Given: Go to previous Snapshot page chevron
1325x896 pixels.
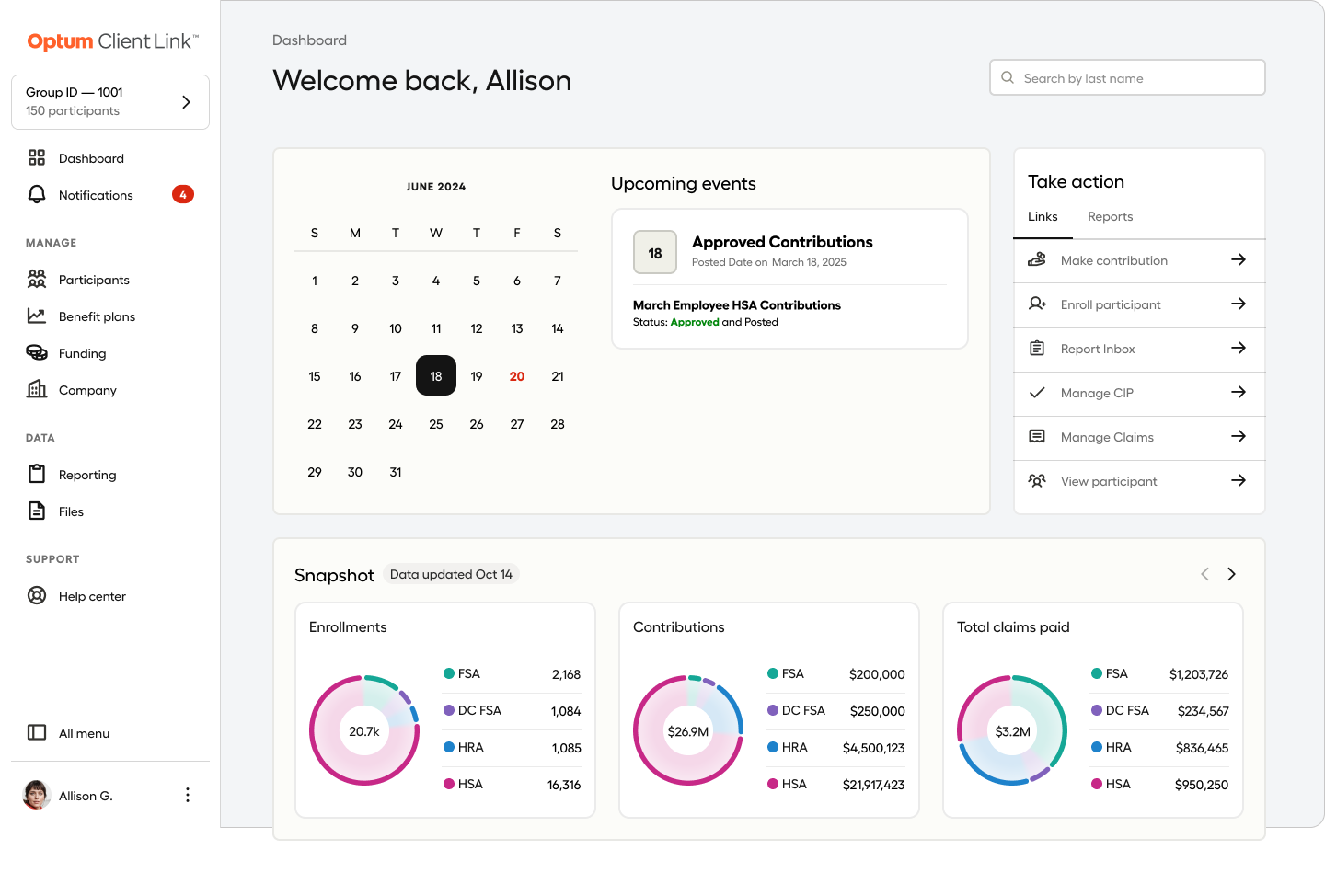Looking at the screenshot, I should (x=1204, y=574).
